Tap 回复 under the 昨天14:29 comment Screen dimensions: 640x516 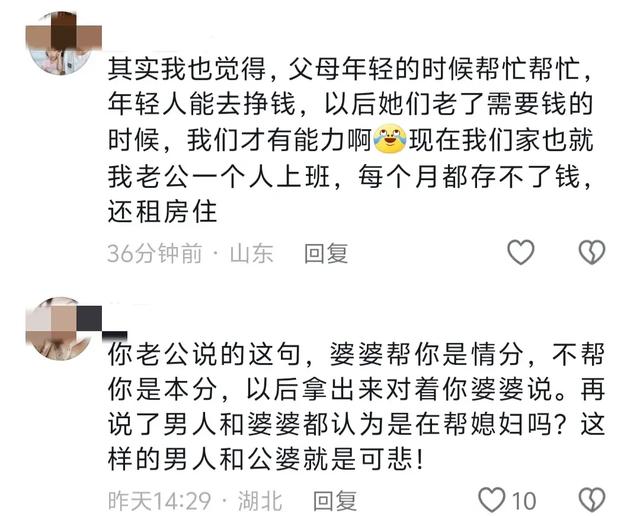335,500
